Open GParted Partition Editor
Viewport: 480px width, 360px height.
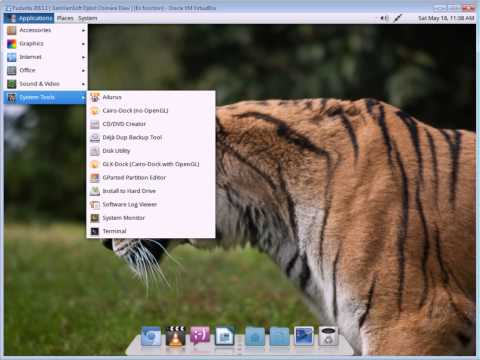pos(151,178)
